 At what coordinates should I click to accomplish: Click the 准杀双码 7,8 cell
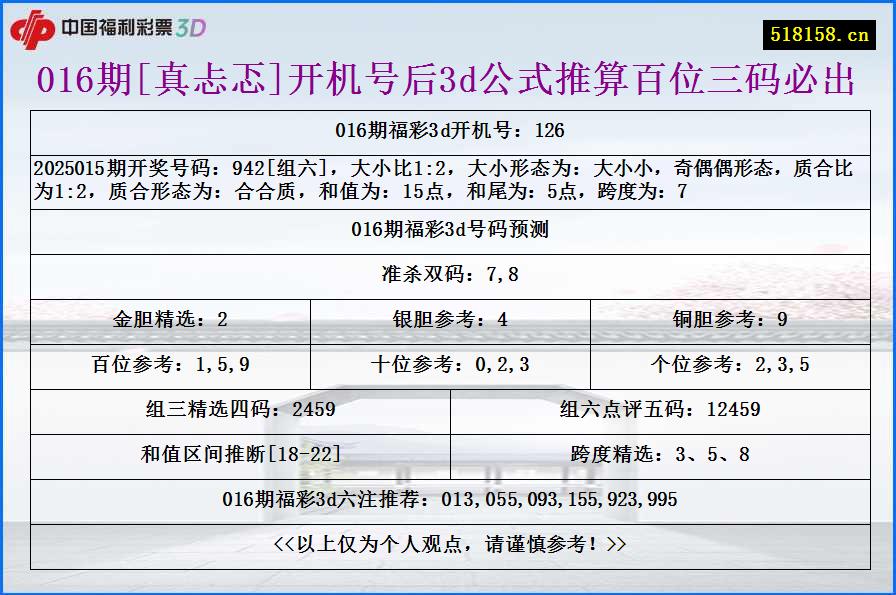click(448, 273)
